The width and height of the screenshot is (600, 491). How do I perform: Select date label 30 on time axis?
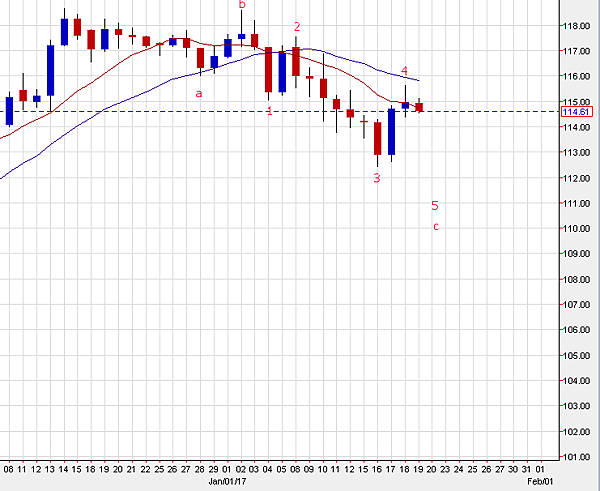click(513, 469)
